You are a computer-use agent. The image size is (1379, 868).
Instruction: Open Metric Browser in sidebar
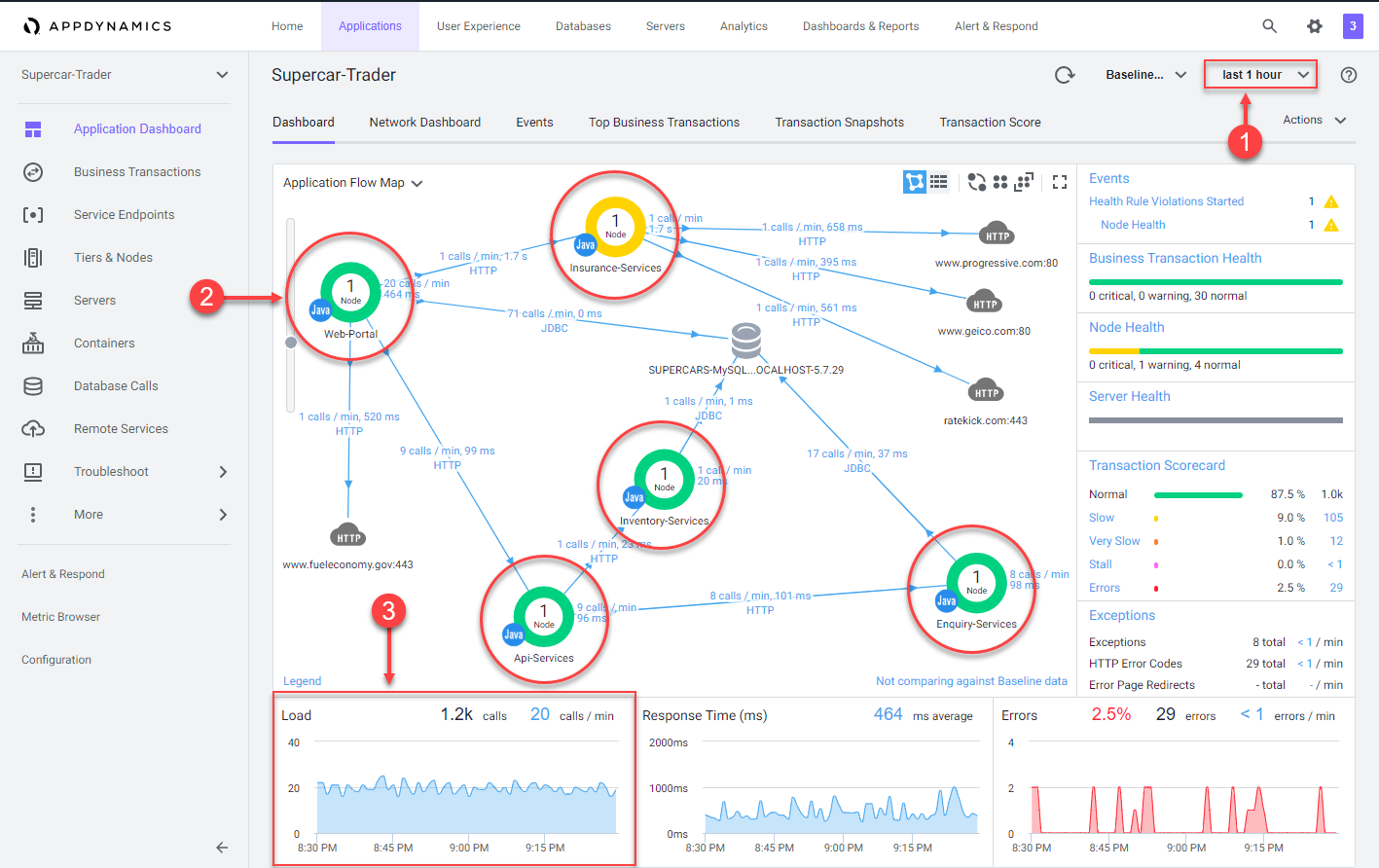[x=60, y=617]
